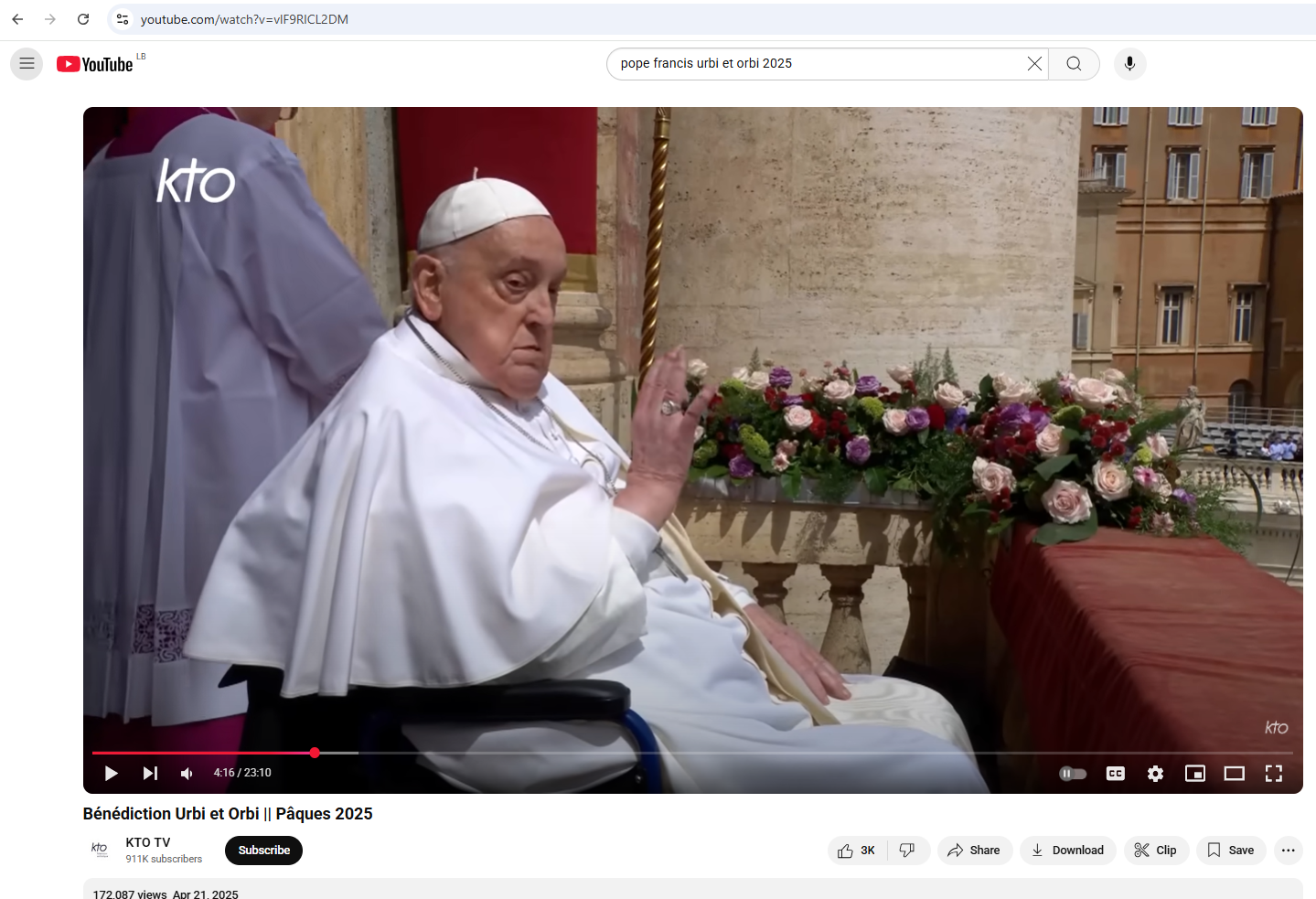This screenshot has width=1316, height=899.
Task: Open the more actions ellipsis menu
Action: [x=1288, y=850]
